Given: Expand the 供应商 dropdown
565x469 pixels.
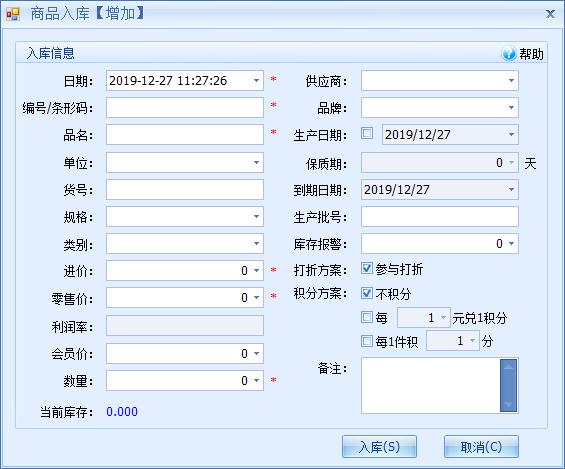Looking at the screenshot, I should pos(511,80).
